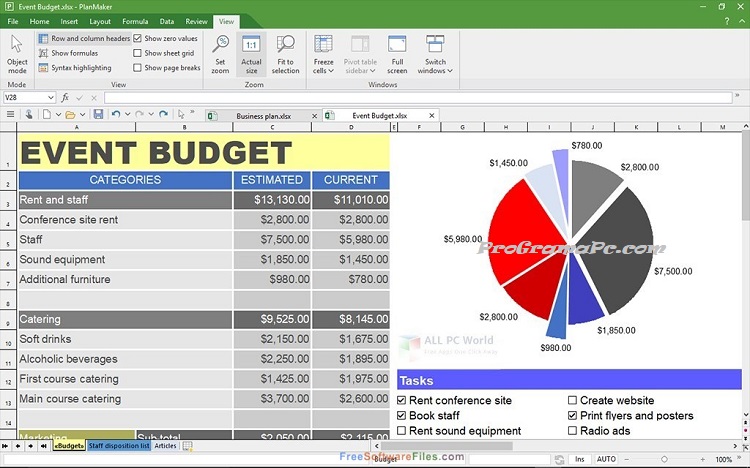Open the Staff disposition list sheet
This screenshot has height=468, width=750.
[118, 446]
